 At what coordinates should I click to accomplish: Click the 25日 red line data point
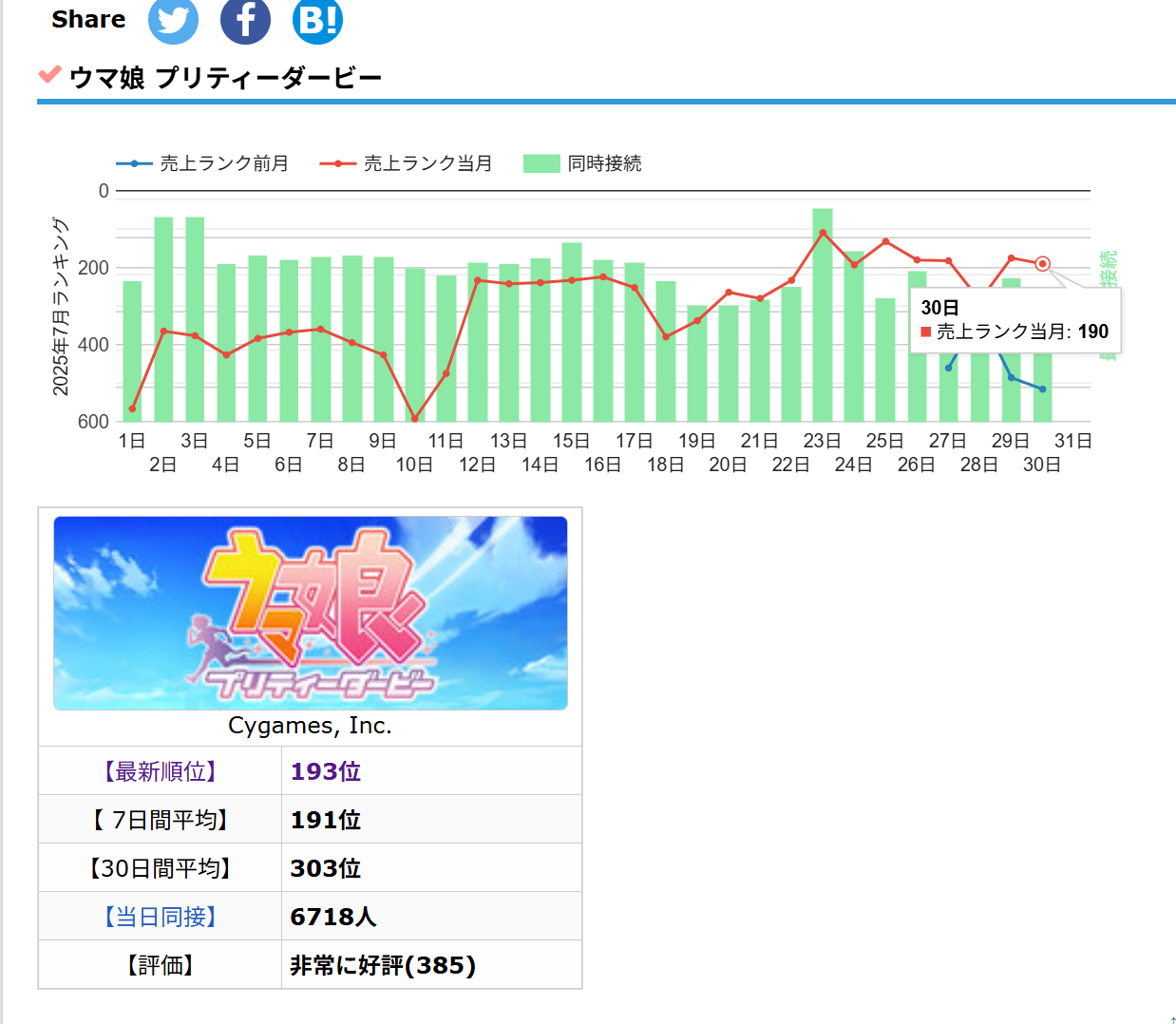coord(885,241)
